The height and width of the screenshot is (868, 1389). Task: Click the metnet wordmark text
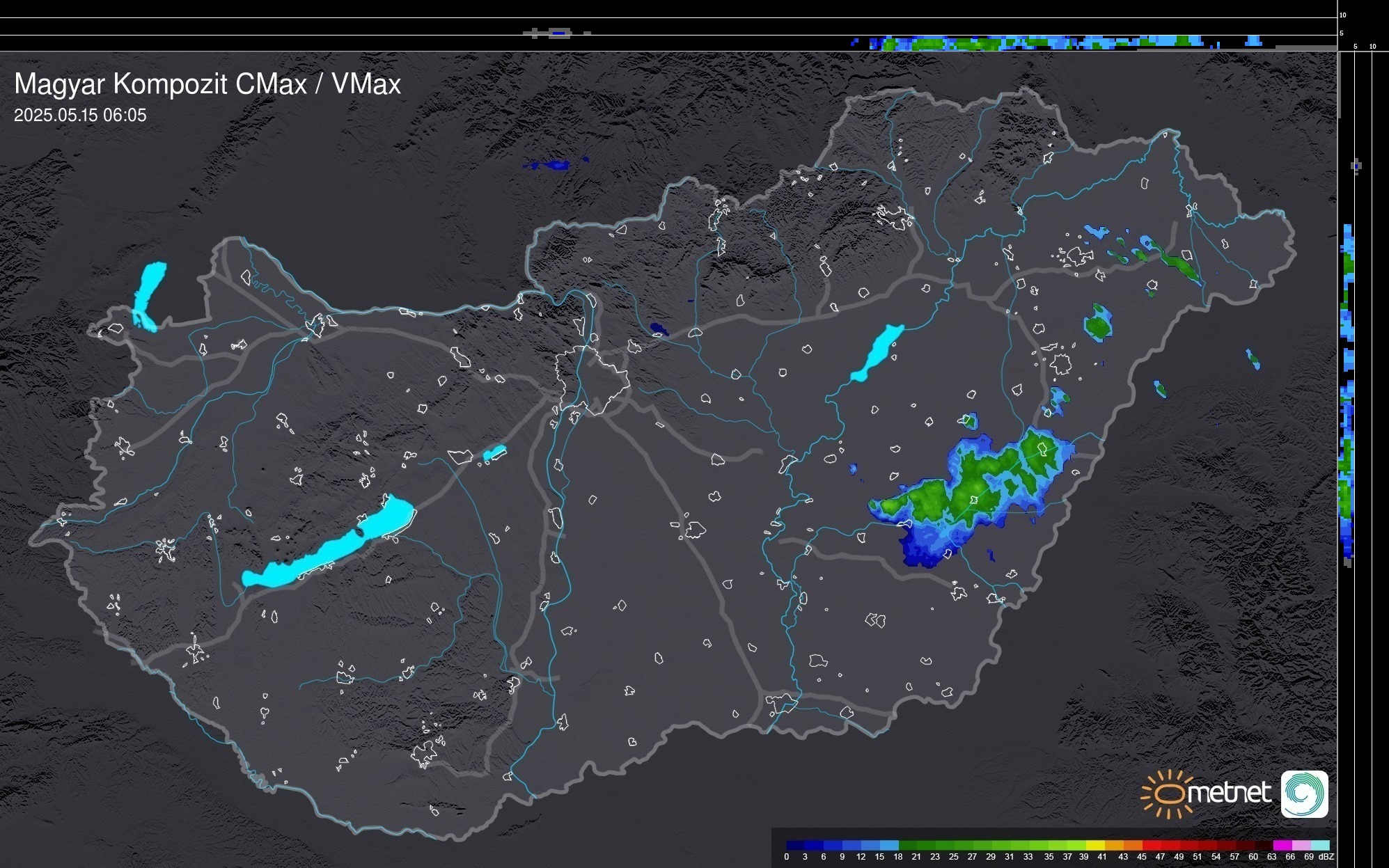(1229, 793)
